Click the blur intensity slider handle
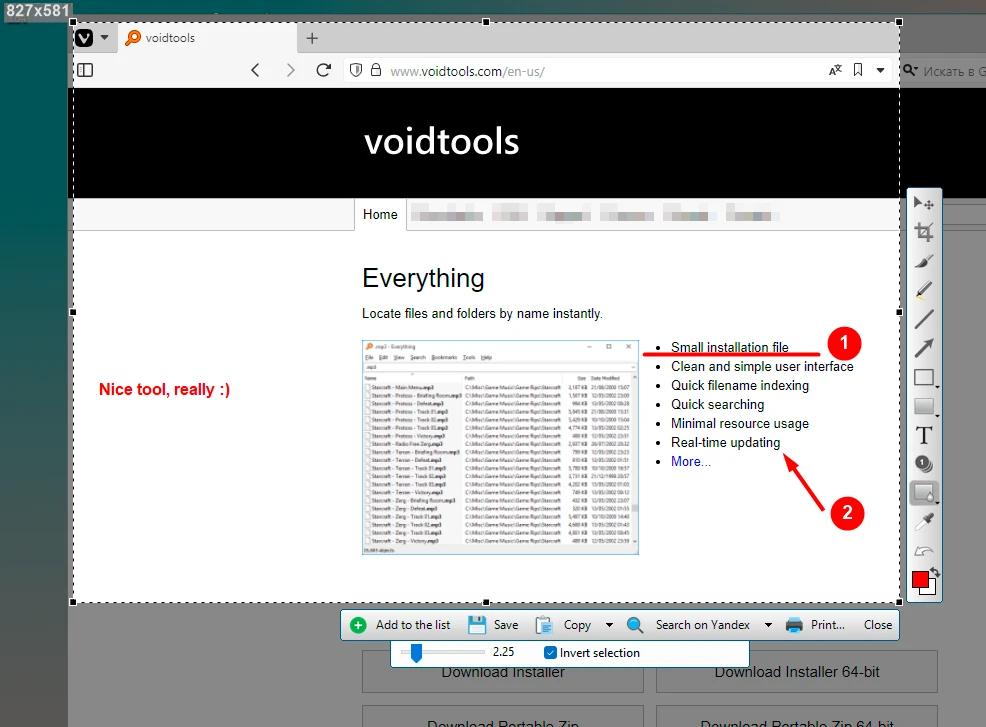This screenshot has height=727, width=986. pyautogui.click(x=416, y=653)
